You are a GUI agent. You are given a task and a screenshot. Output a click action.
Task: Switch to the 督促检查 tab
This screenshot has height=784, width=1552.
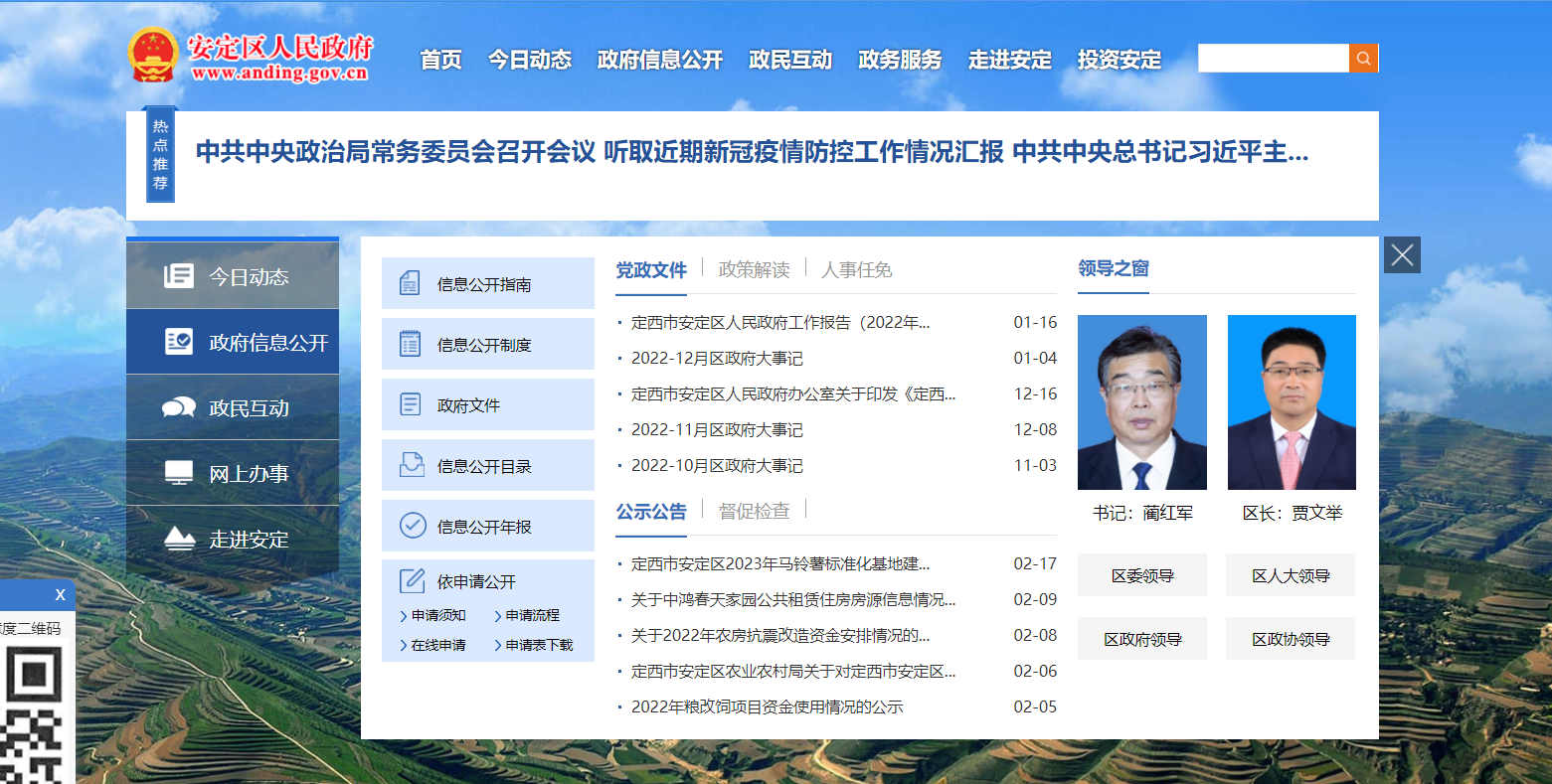tap(754, 511)
